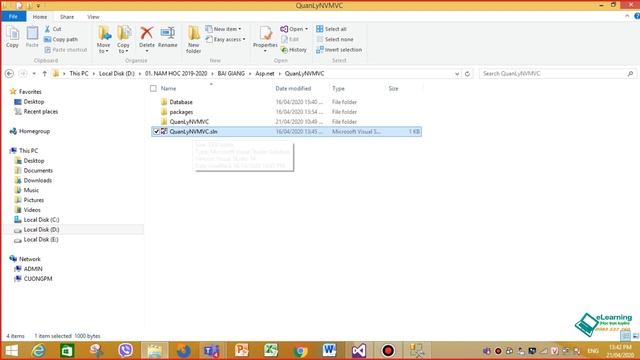Go up one folder level arrow
Screen dimensions: 640x360
(44, 73)
